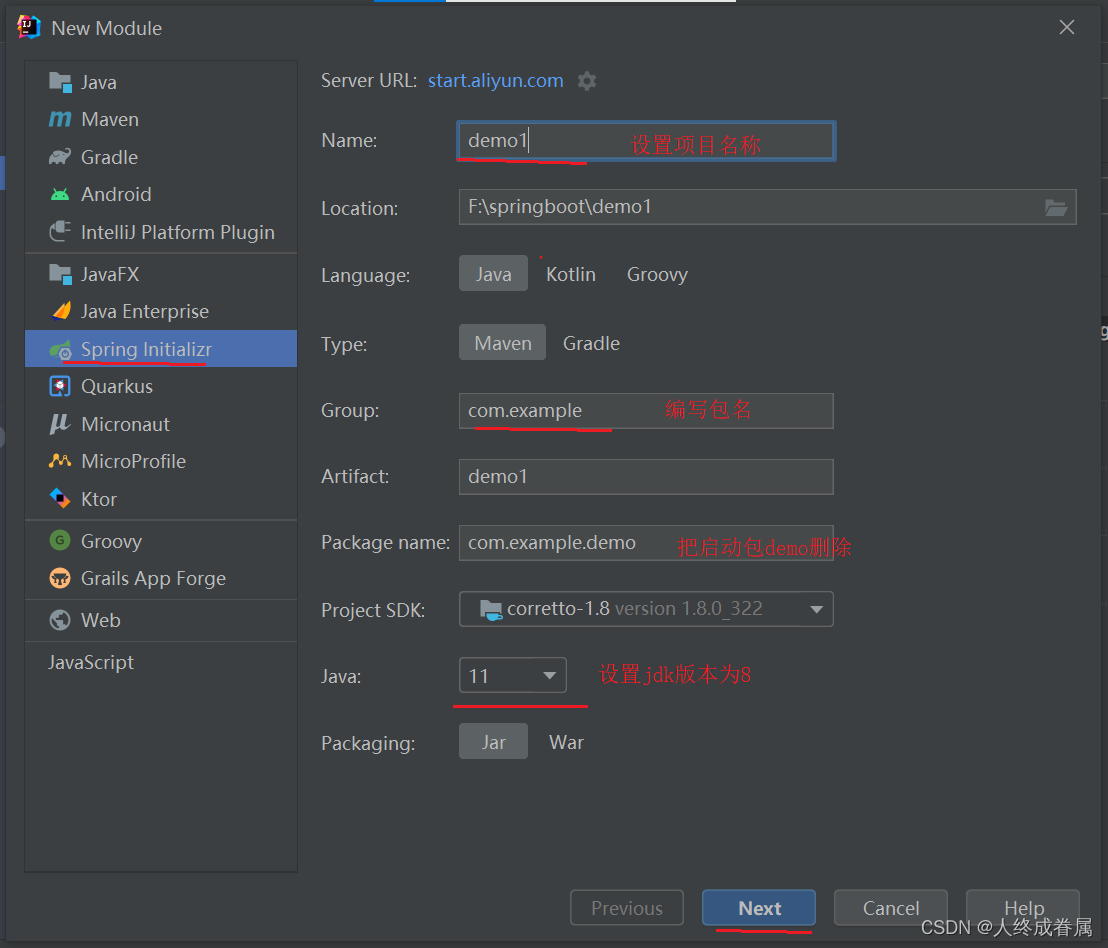Select Android label in the sidebar
This screenshot has height=948, width=1108.
click(116, 194)
